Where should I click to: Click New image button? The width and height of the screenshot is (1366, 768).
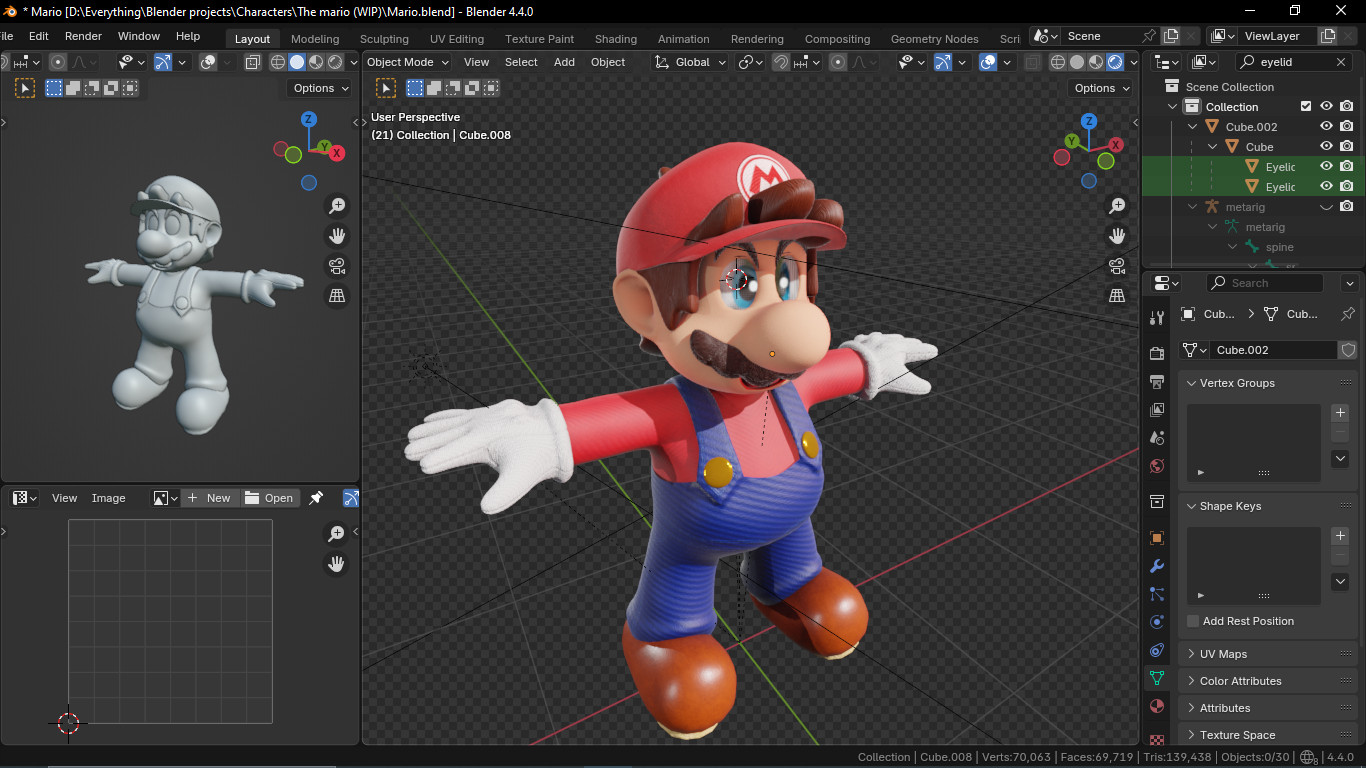pos(210,498)
